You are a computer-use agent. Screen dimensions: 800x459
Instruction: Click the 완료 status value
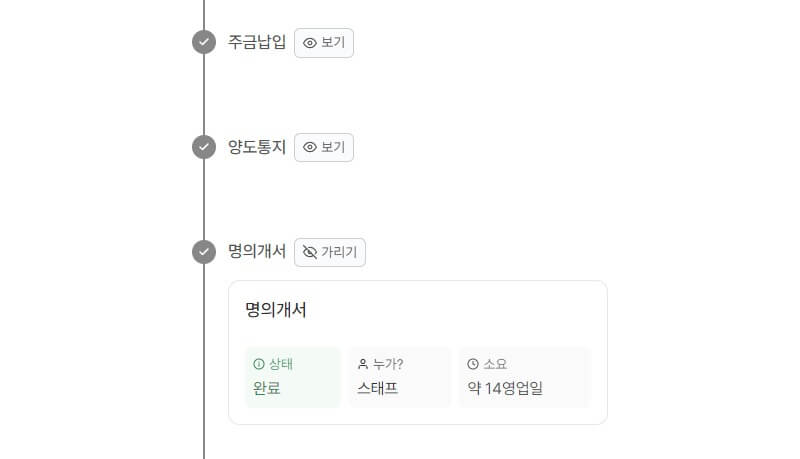point(267,388)
